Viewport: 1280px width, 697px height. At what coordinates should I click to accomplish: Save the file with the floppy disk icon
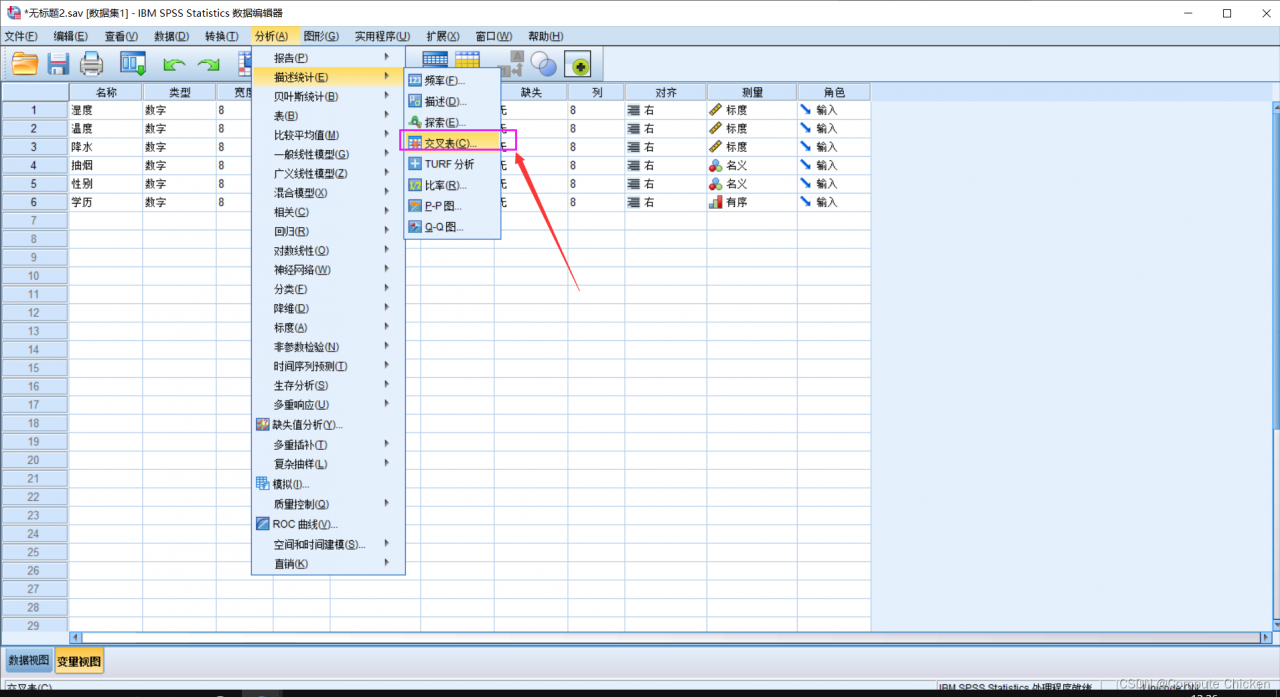click(58, 64)
